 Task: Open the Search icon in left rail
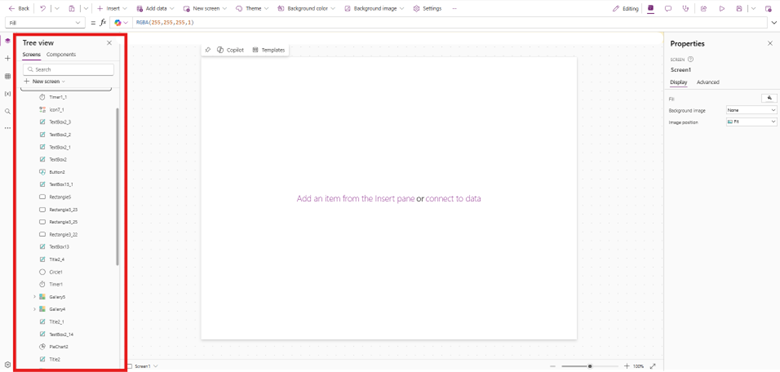point(7,111)
